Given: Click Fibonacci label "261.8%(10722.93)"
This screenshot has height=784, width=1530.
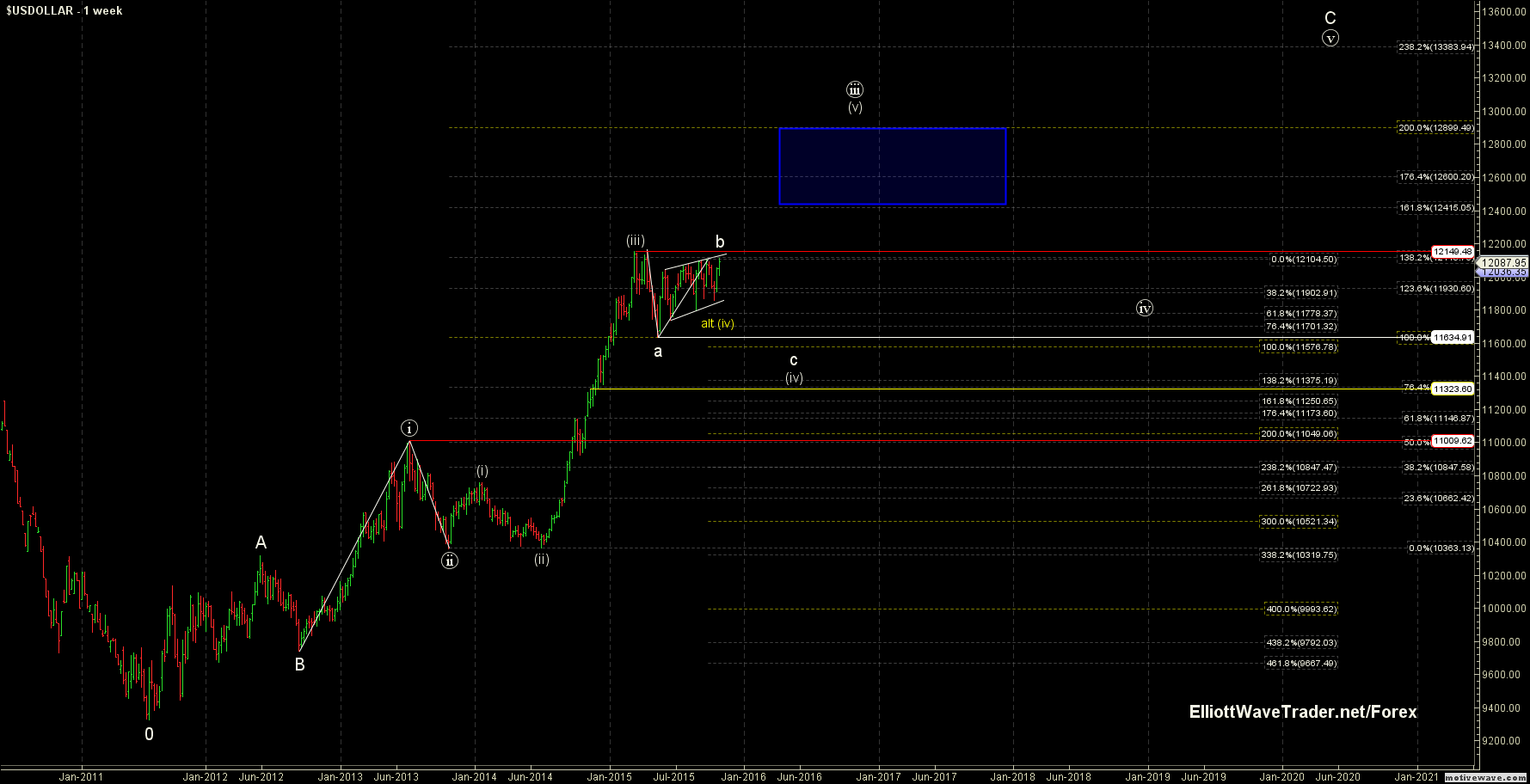Looking at the screenshot, I should click(1300, 488).
